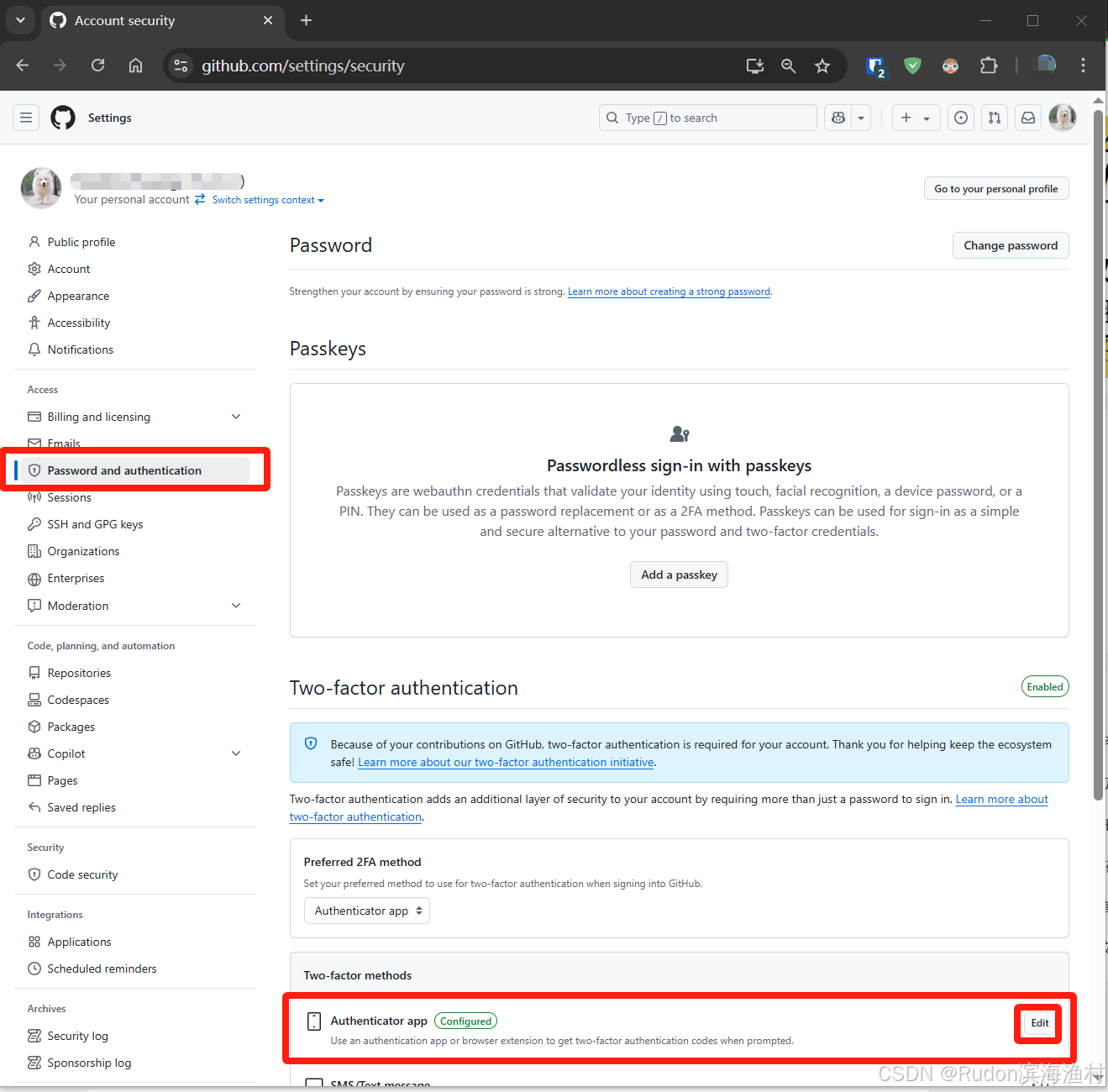Viewport: 1108px width, 1092px height.
Task: Bookmark this page with star icon
Action: click(822, 66)
